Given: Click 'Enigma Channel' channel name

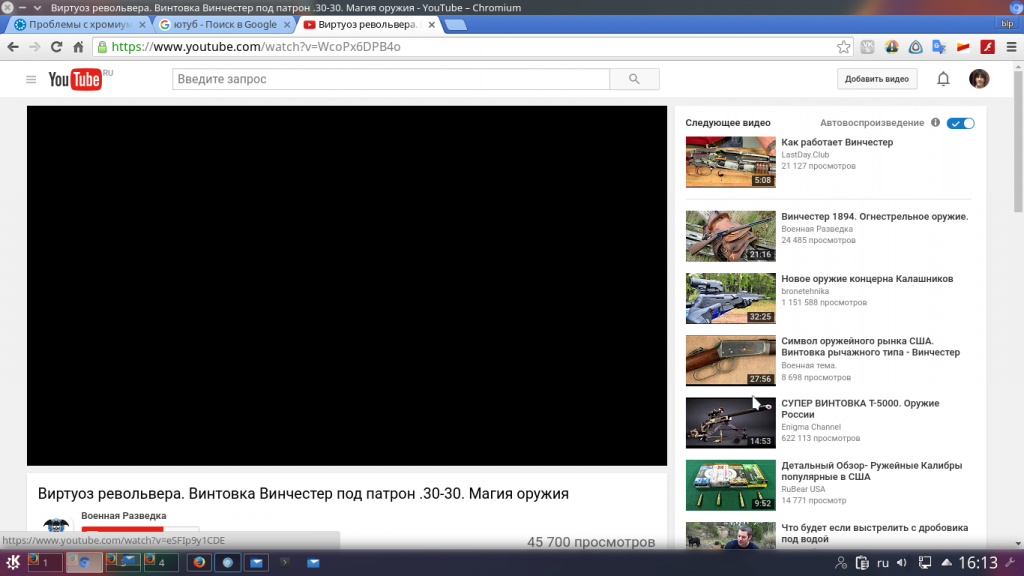Looking at the screenshot, I should (x=810, y=427).
